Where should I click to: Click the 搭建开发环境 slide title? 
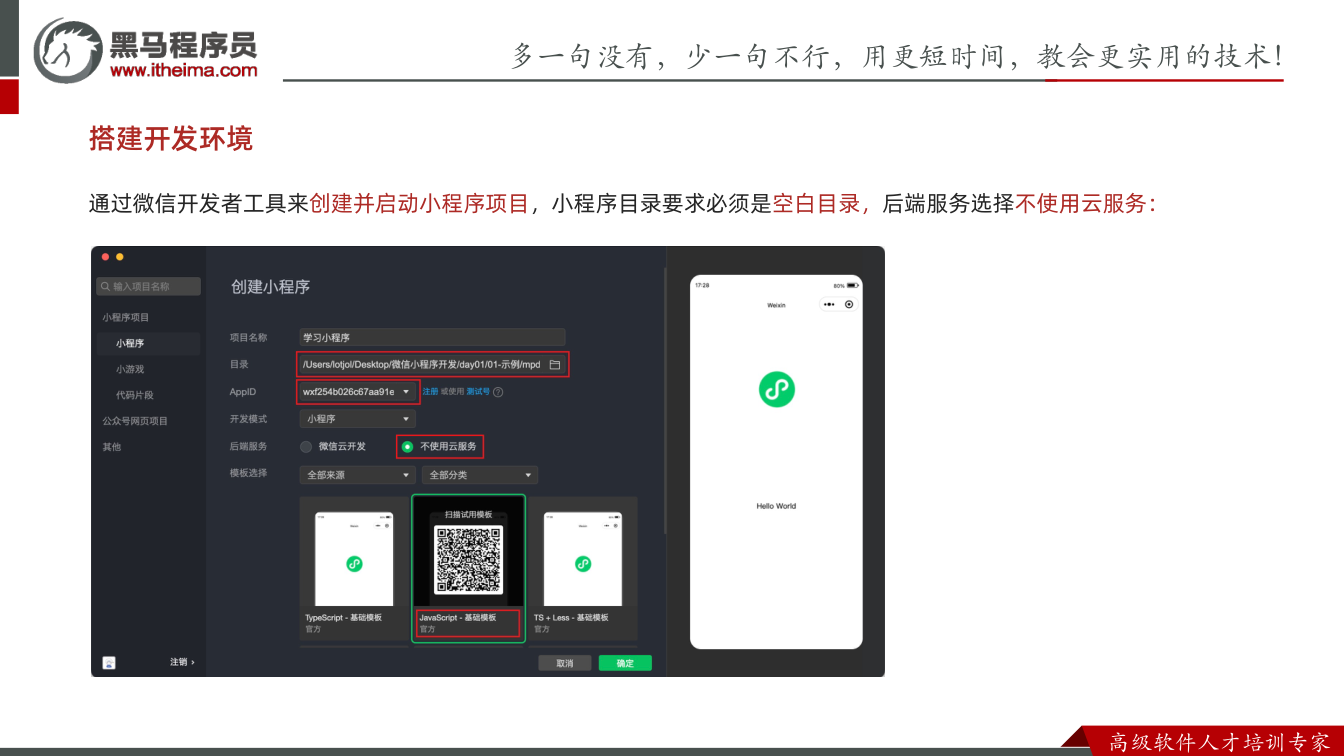click(171, 139)
